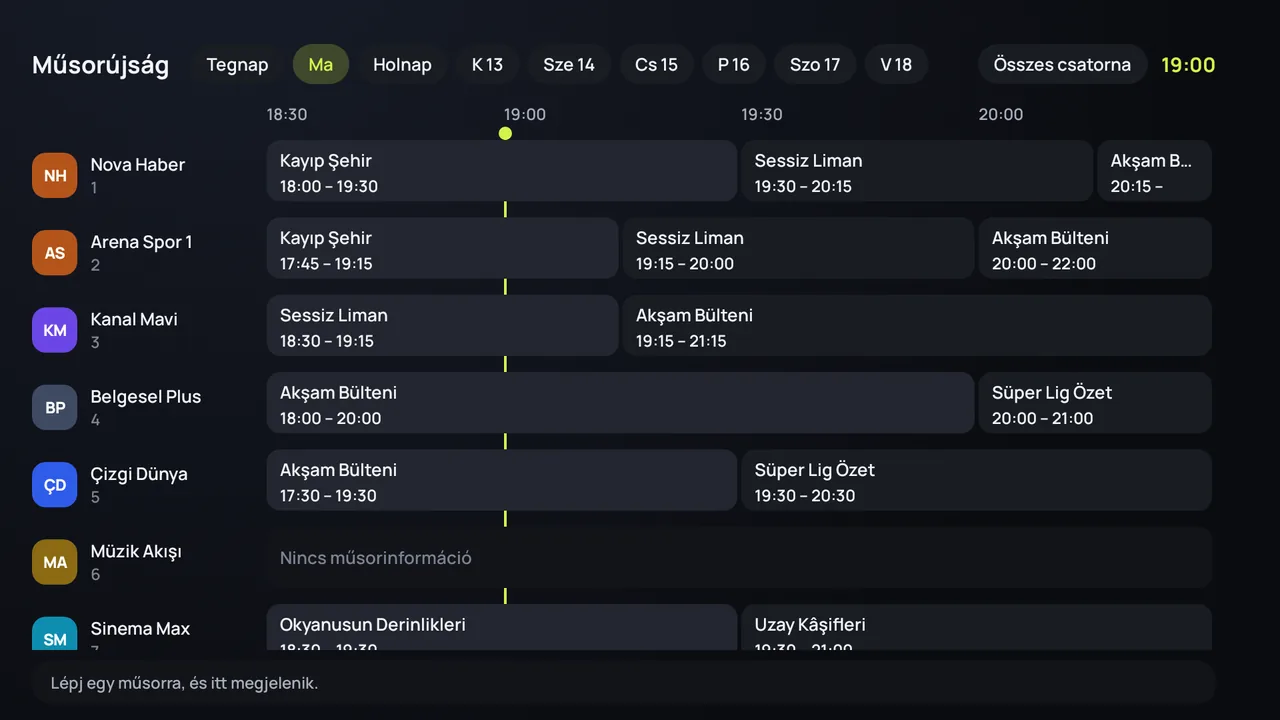Switch to the Holnap day tab

402,64
